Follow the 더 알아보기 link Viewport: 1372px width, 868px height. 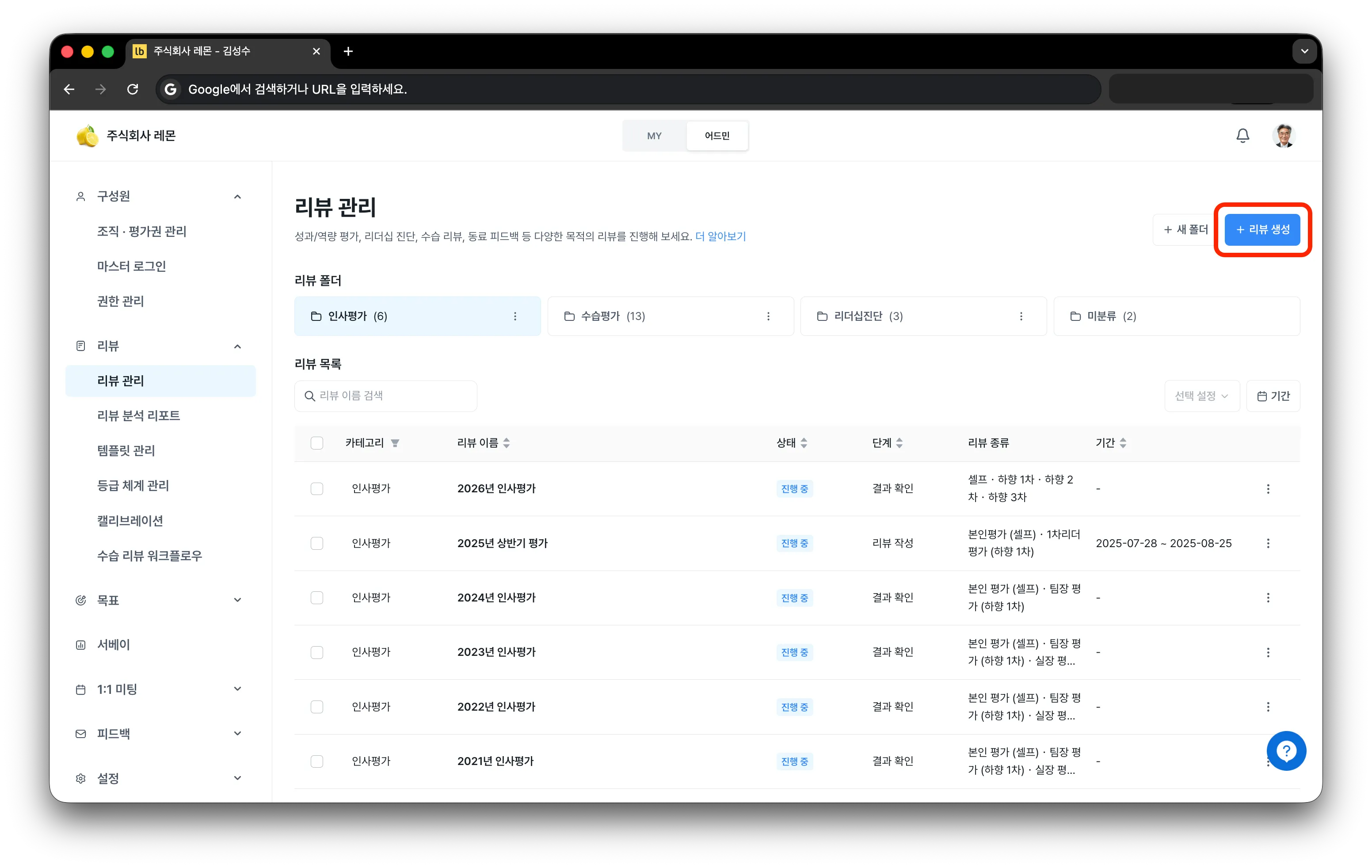tap(720, 236)
